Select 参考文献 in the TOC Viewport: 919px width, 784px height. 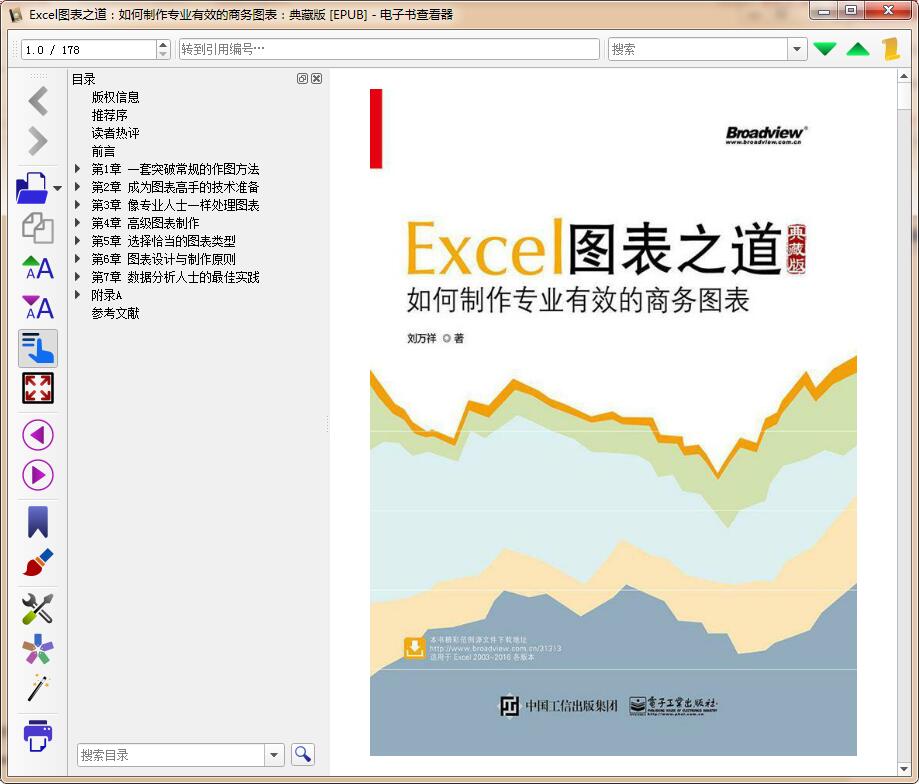point(115,313)
